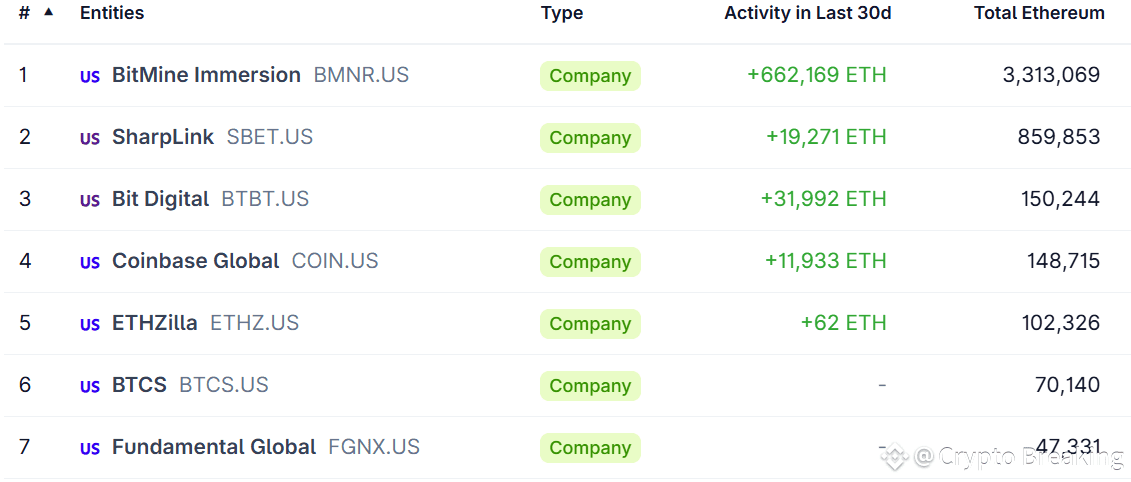Select the ETHZilla company name
This screenshot has width=1131, height=482.
click(x=155, y=323)
